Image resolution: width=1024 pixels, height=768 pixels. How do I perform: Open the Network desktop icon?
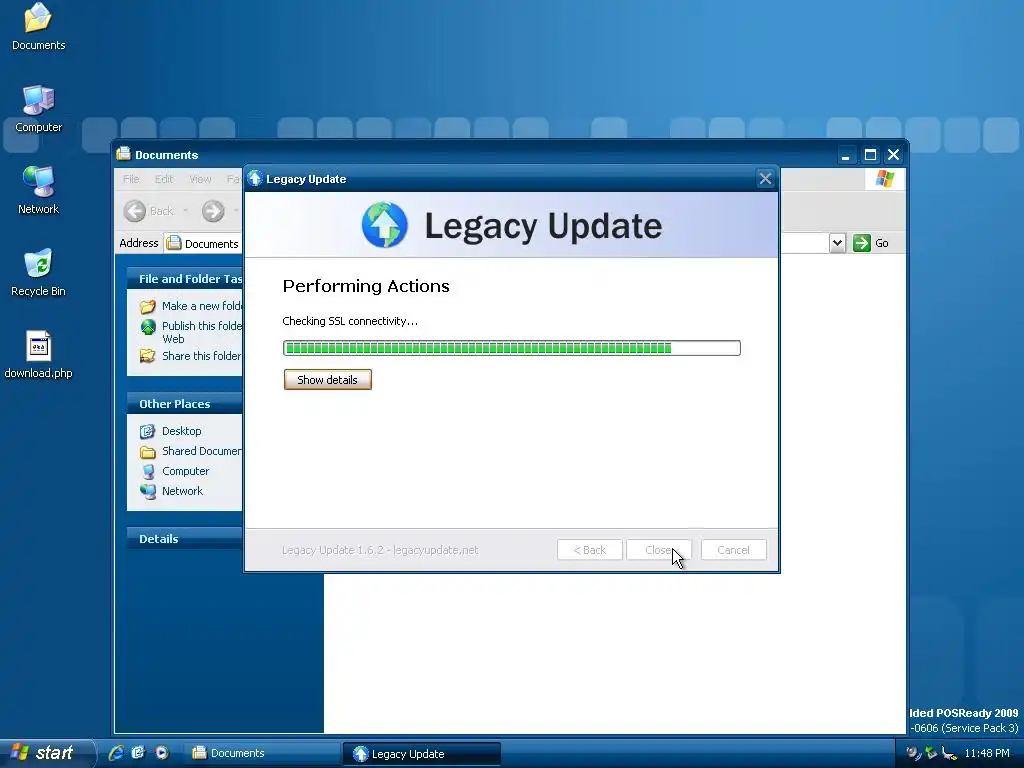[x=38, y=191]
